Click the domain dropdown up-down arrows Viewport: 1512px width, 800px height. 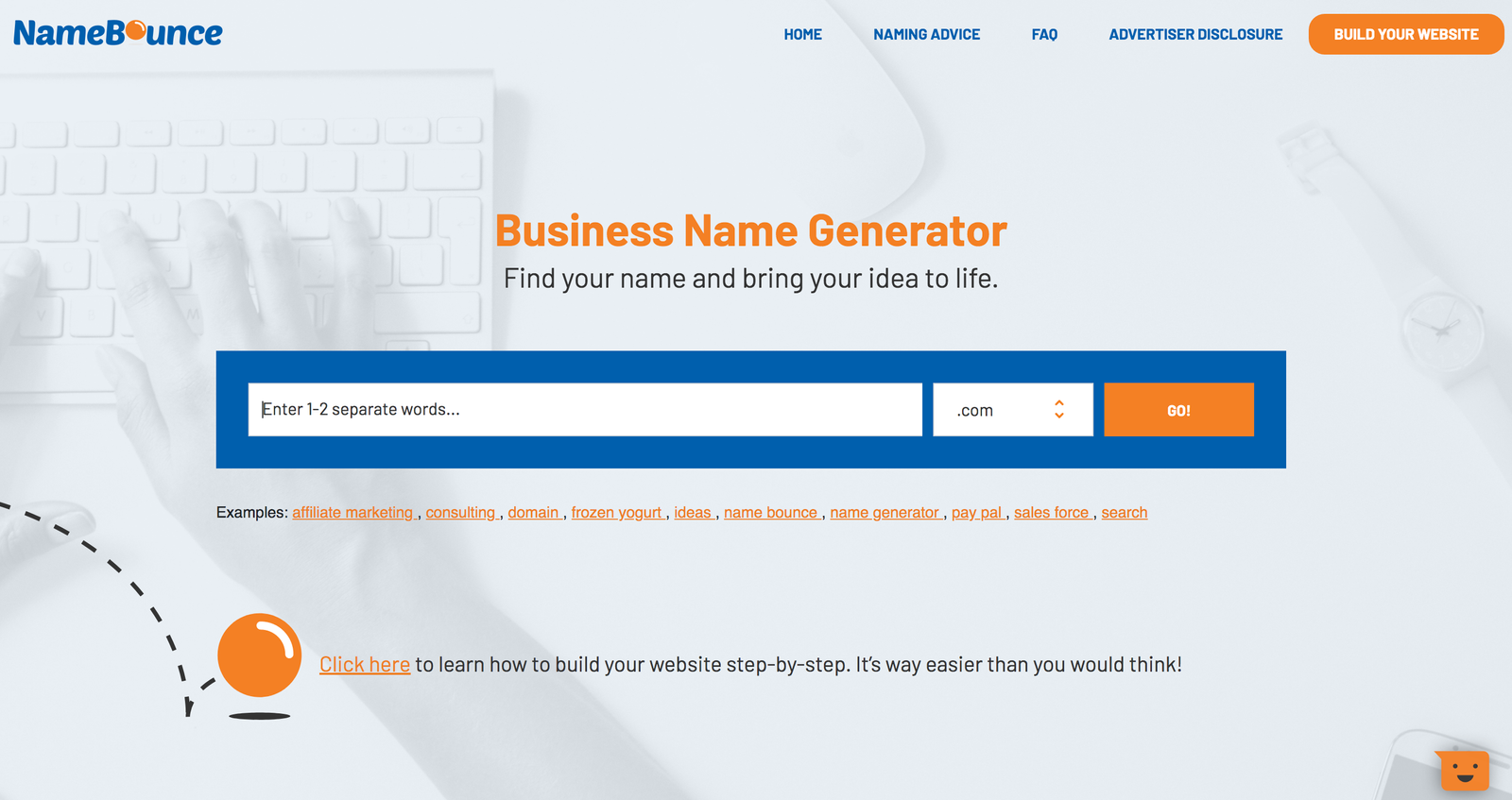[1059, 410]
